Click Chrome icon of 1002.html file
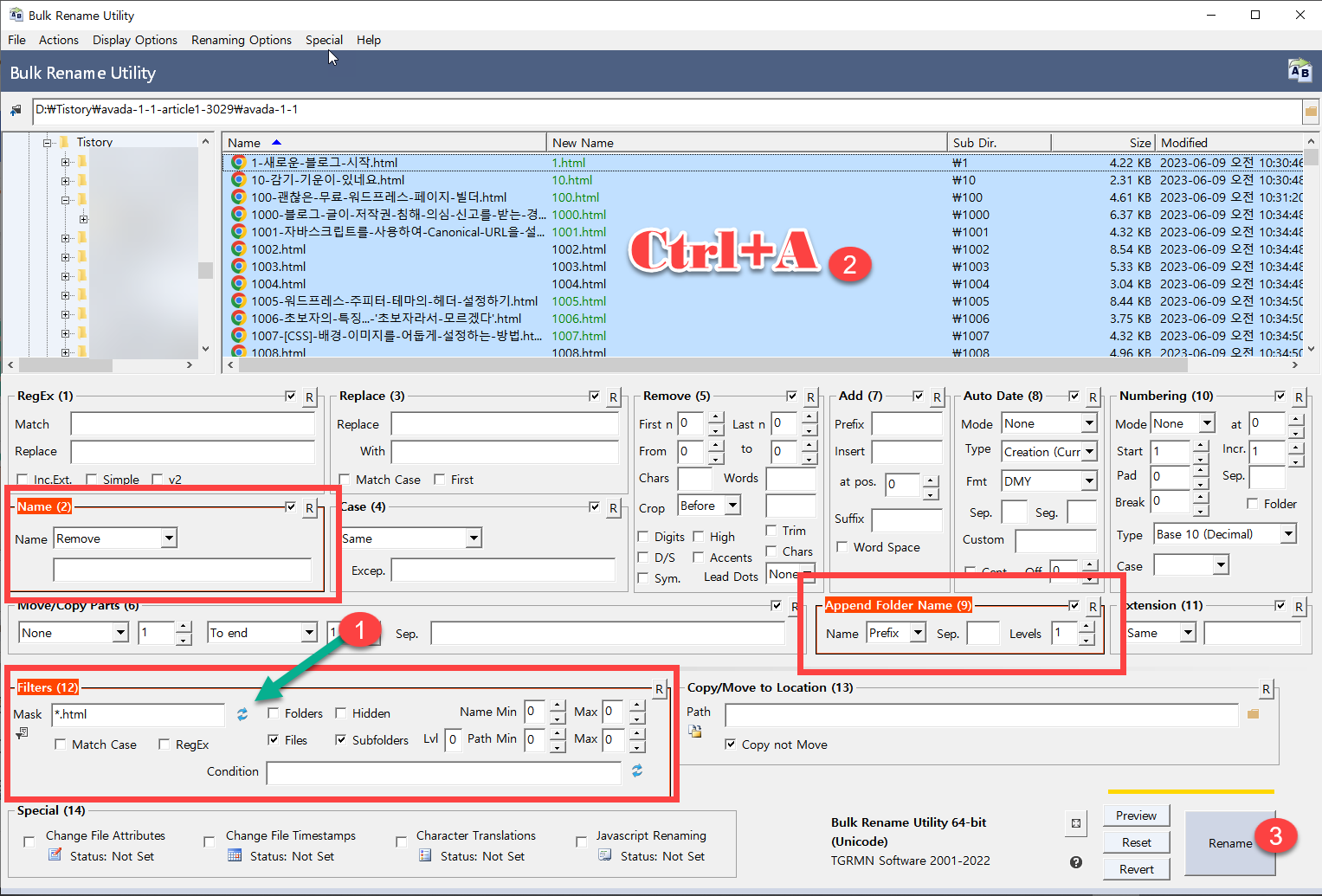This screenshot has width=1322, height=896. tap(238, 249)
